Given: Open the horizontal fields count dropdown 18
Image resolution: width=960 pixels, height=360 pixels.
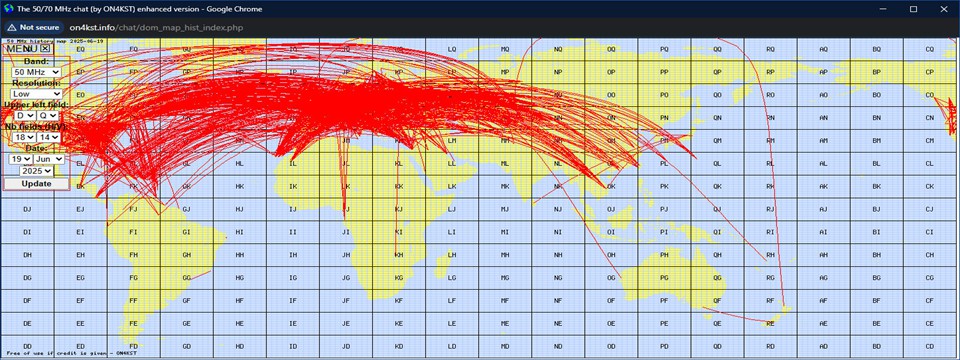Looking at the screenshot, I should coord(23,137).
